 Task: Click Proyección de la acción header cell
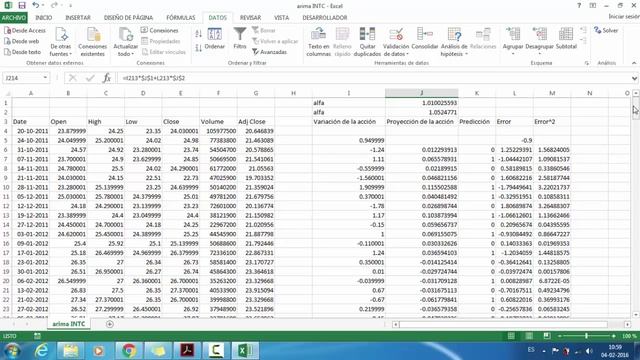[422, 122]
